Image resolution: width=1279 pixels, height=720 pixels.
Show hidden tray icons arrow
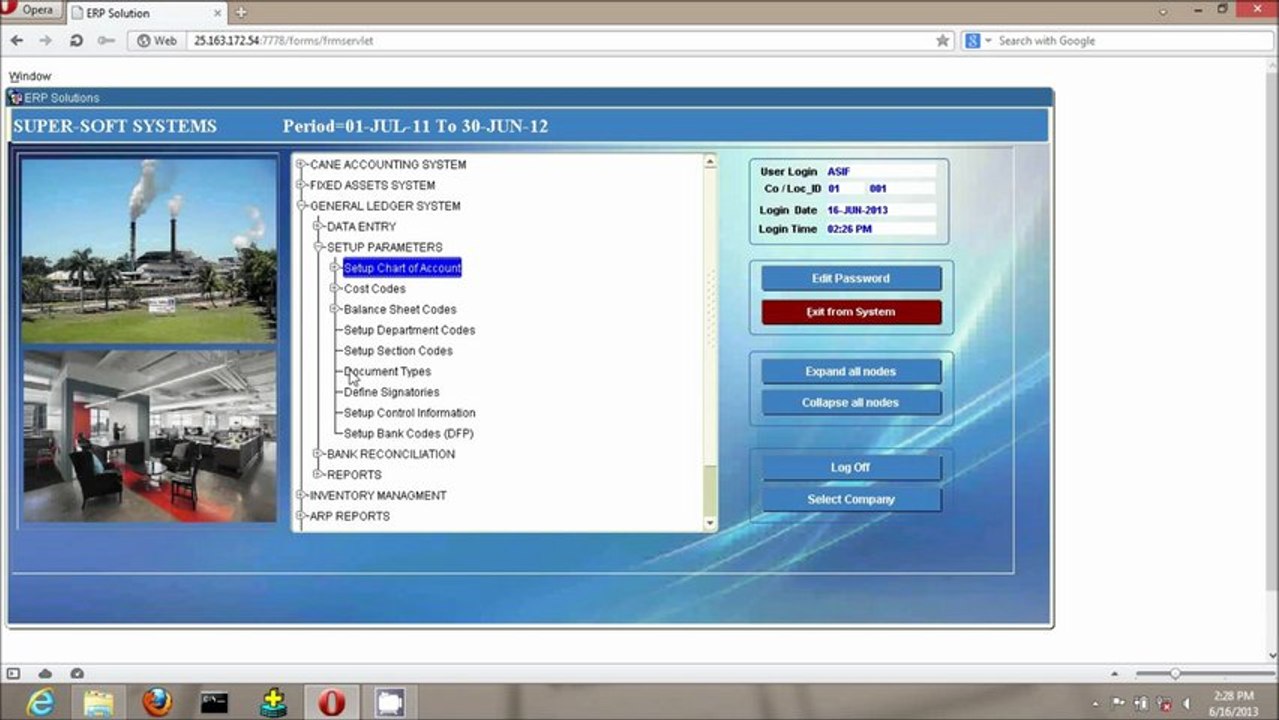coord(1096,704)
